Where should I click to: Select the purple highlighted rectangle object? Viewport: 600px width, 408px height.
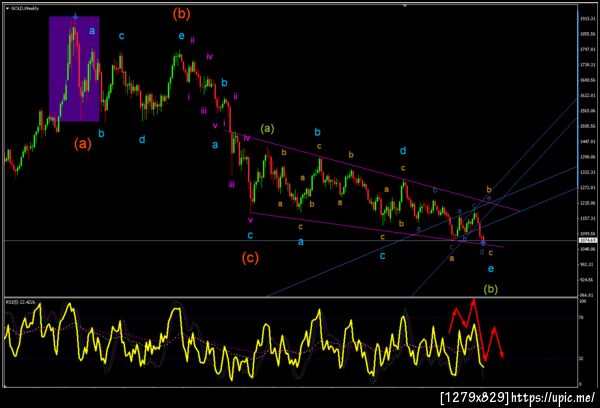pyautogui.click(x=74, y=69)
